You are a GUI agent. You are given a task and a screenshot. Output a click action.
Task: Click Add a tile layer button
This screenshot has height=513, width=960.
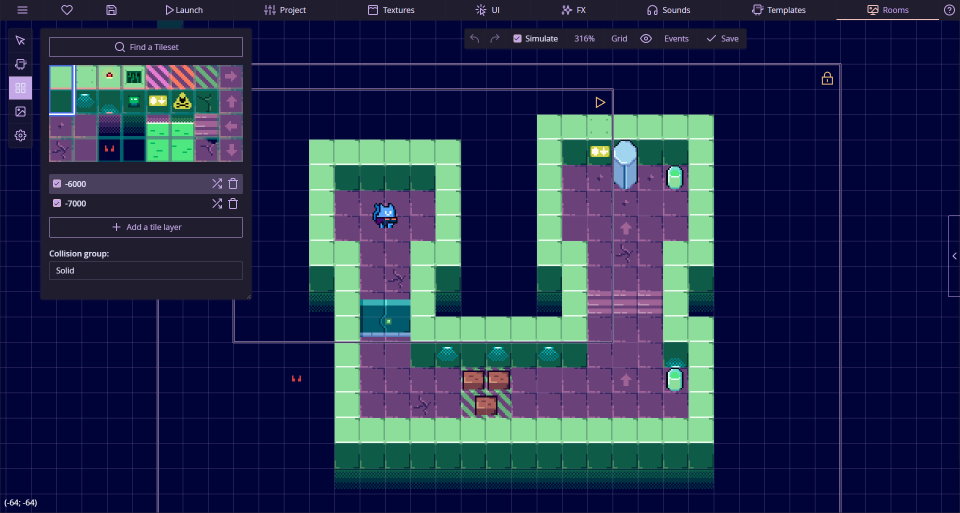coord(146,227)
